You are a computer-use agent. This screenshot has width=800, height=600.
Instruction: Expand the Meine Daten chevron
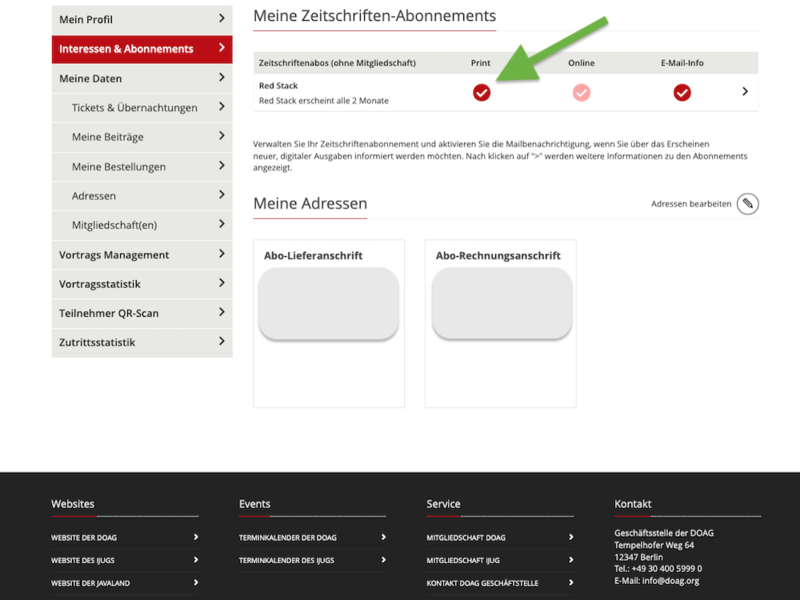pos(221,78)
